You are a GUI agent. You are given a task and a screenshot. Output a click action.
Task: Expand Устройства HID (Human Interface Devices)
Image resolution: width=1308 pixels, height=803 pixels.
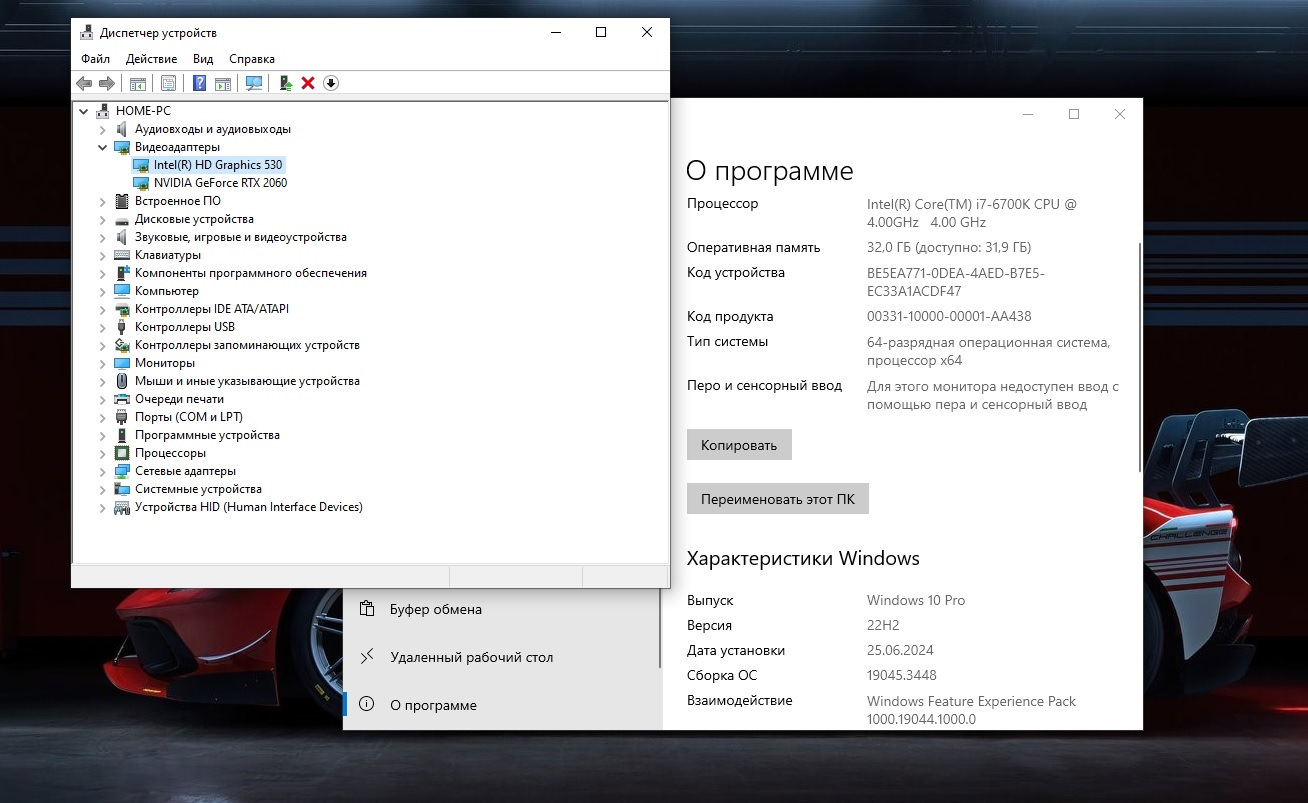(x=102, y=507)
